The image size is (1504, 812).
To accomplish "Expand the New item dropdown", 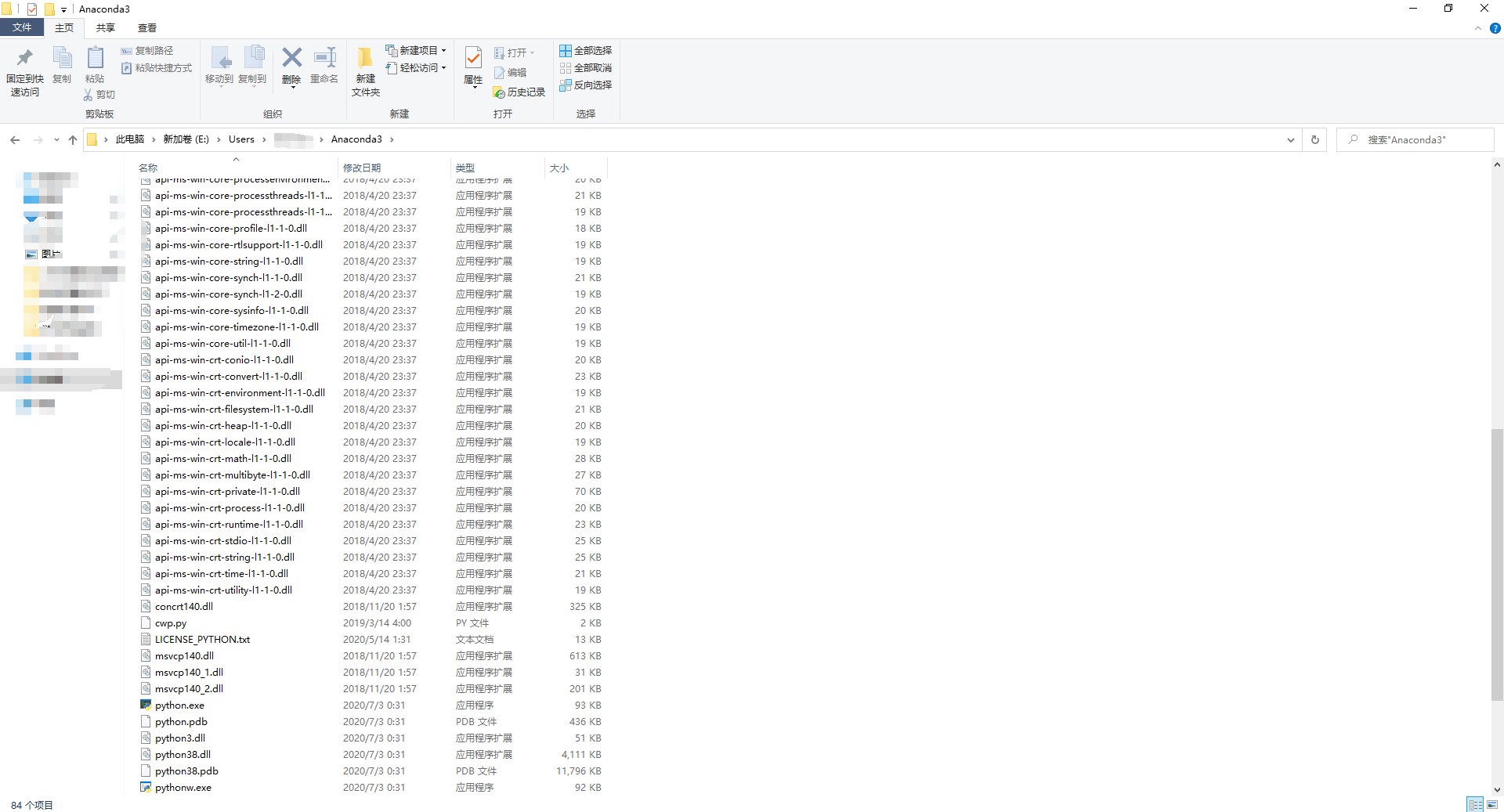I will point(443,50).
